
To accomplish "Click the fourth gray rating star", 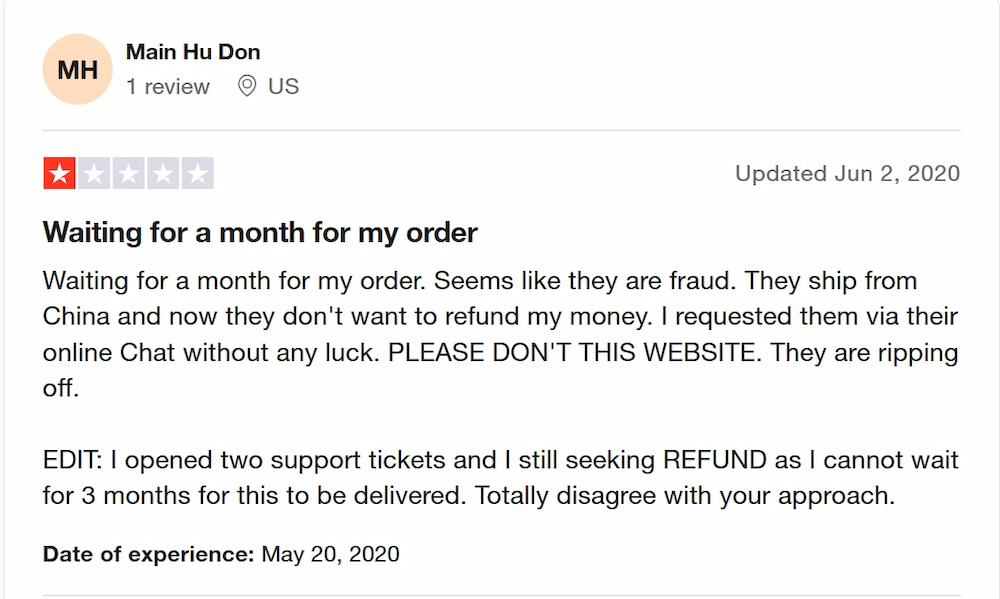I will point(163,174).
